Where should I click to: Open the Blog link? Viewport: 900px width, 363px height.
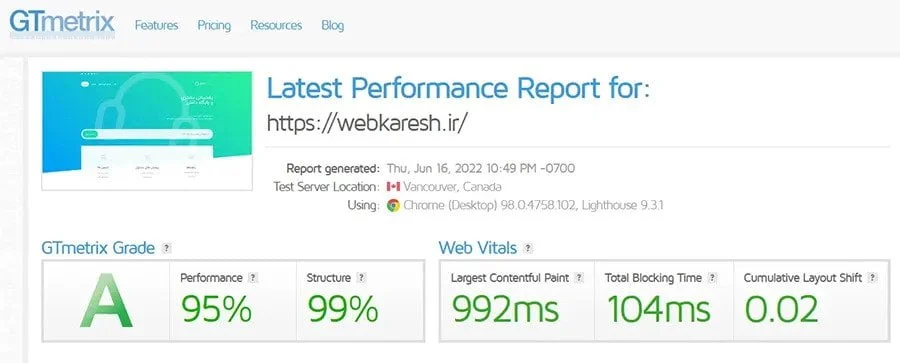click(333, 25)
